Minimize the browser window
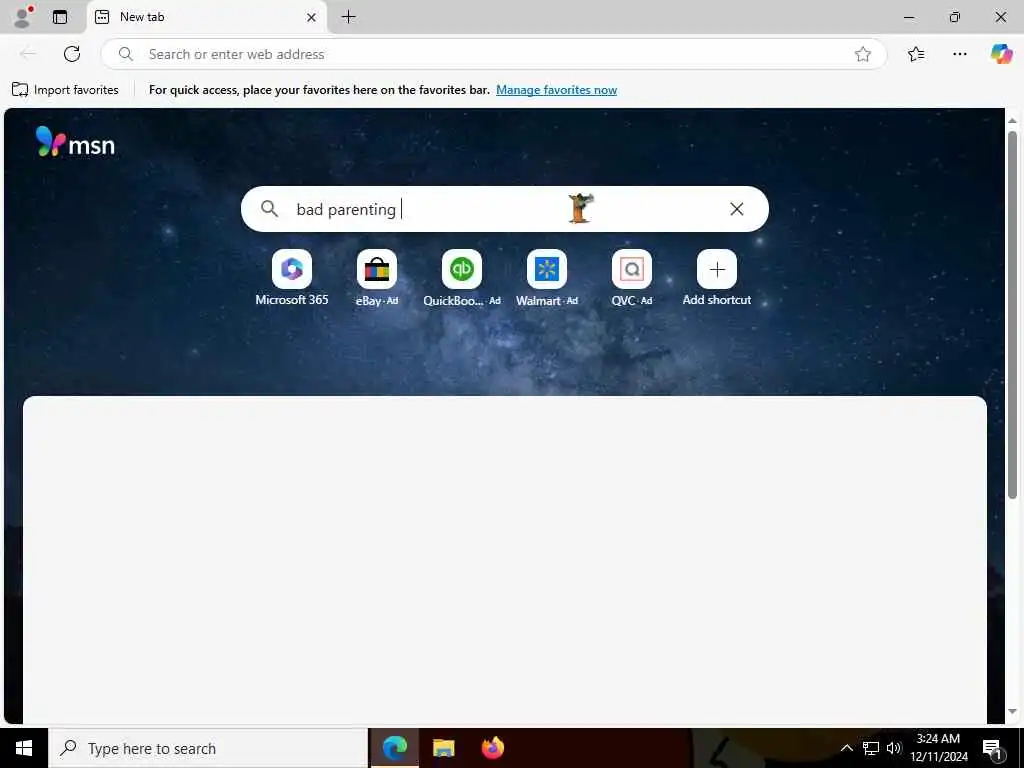 [x=909, y=18]
